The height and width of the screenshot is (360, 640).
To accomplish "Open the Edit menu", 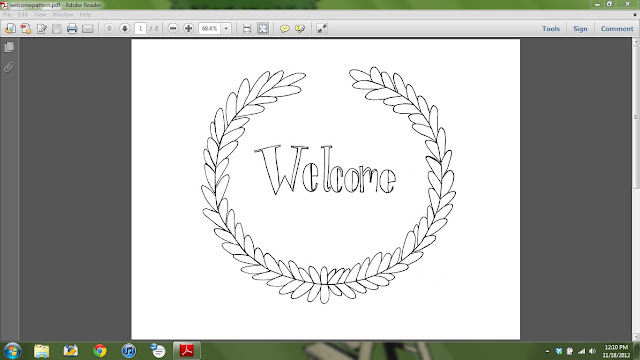I will pos(22,15).
